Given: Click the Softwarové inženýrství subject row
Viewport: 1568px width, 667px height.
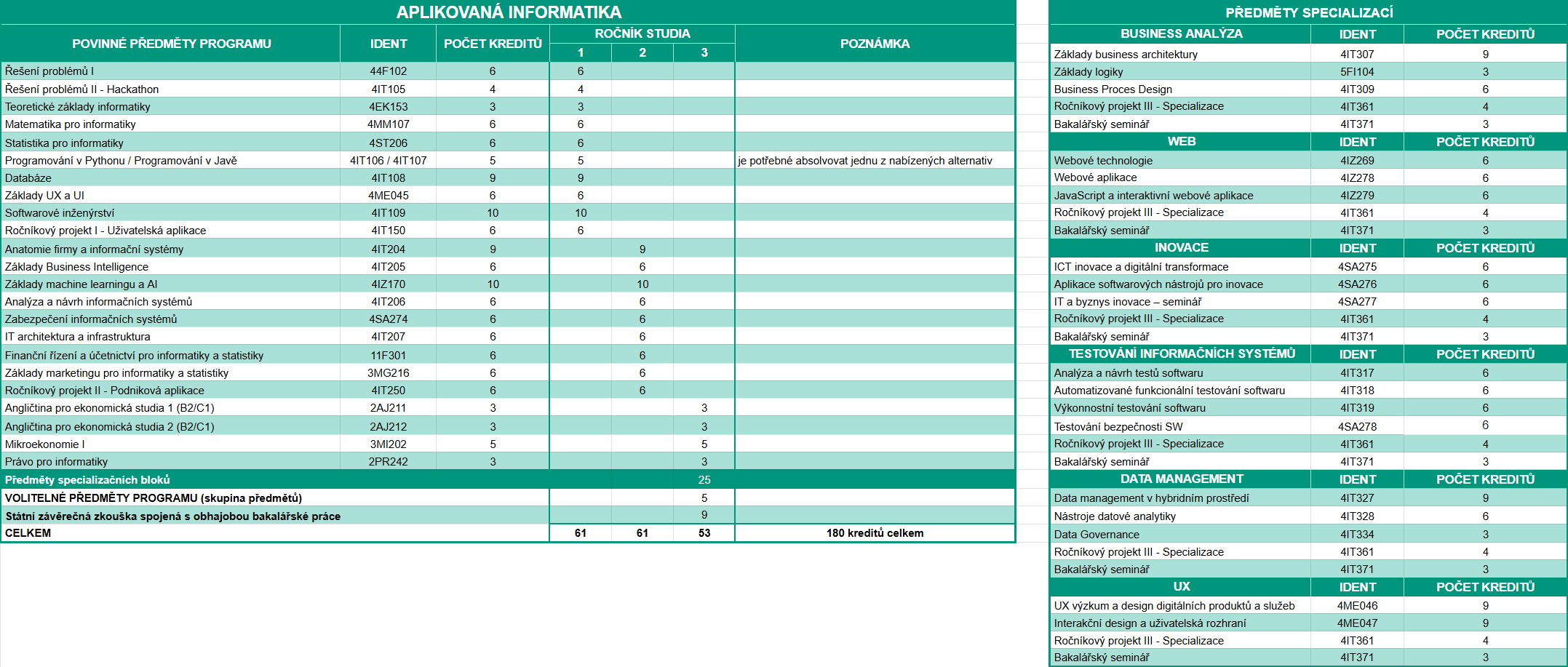Looking at the screenshot, I should (x=60, y=213).
